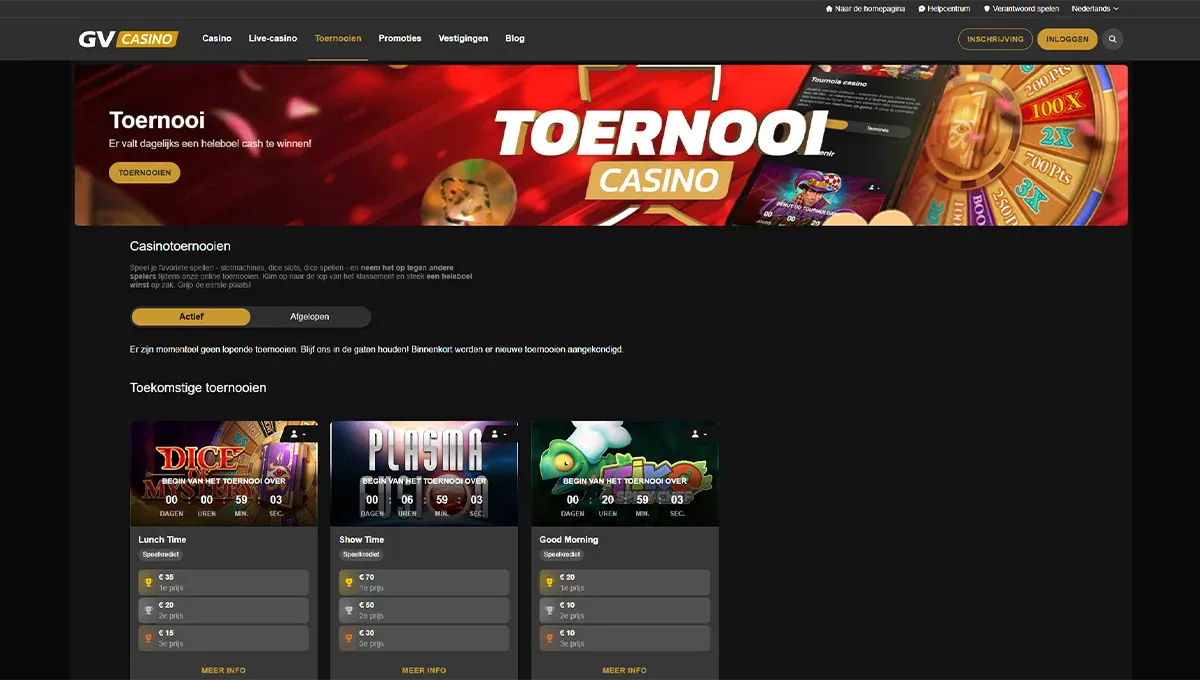Click the Inschrijving button

click(995, 39)
